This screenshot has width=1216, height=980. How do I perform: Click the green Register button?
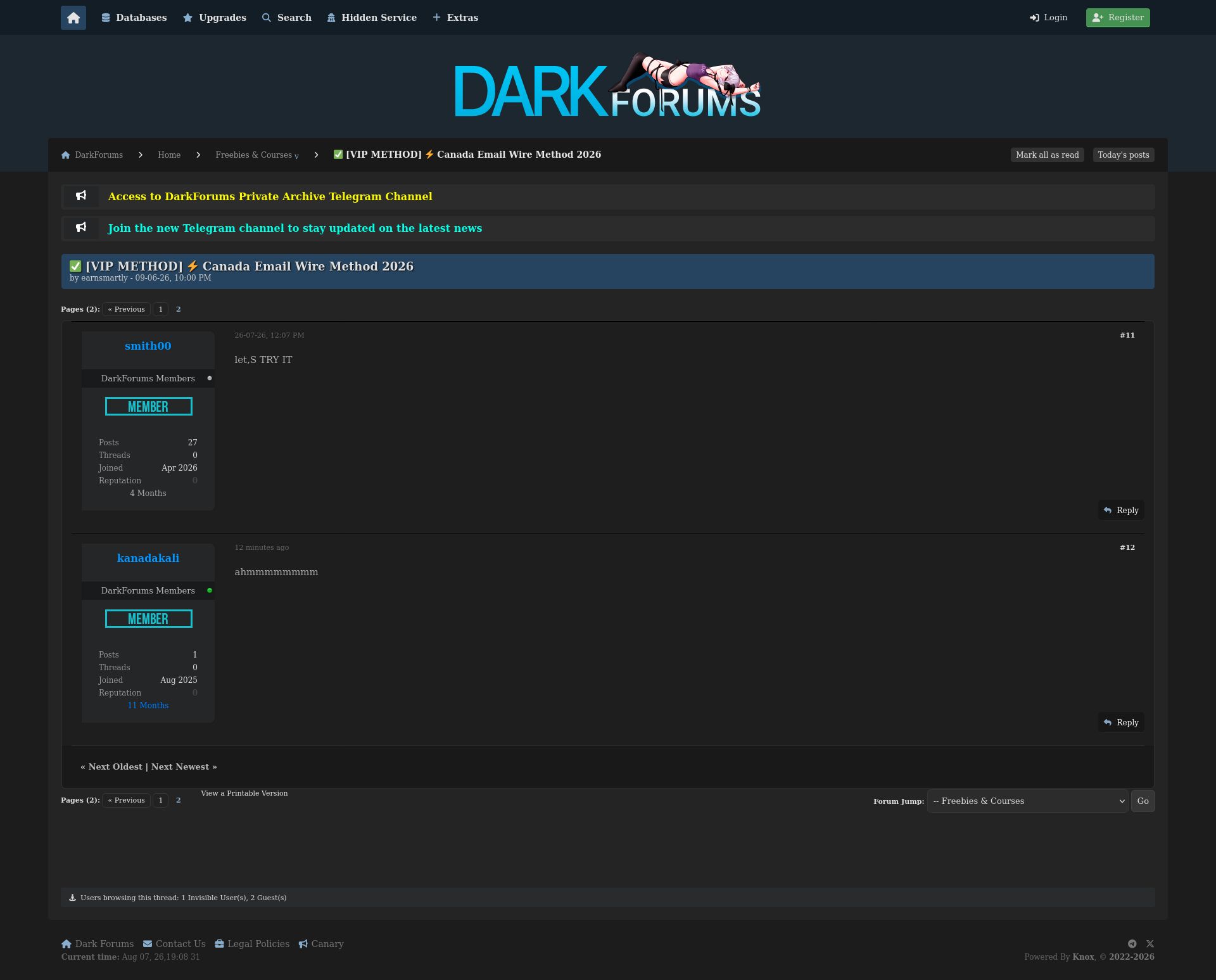pos(1118,18)
